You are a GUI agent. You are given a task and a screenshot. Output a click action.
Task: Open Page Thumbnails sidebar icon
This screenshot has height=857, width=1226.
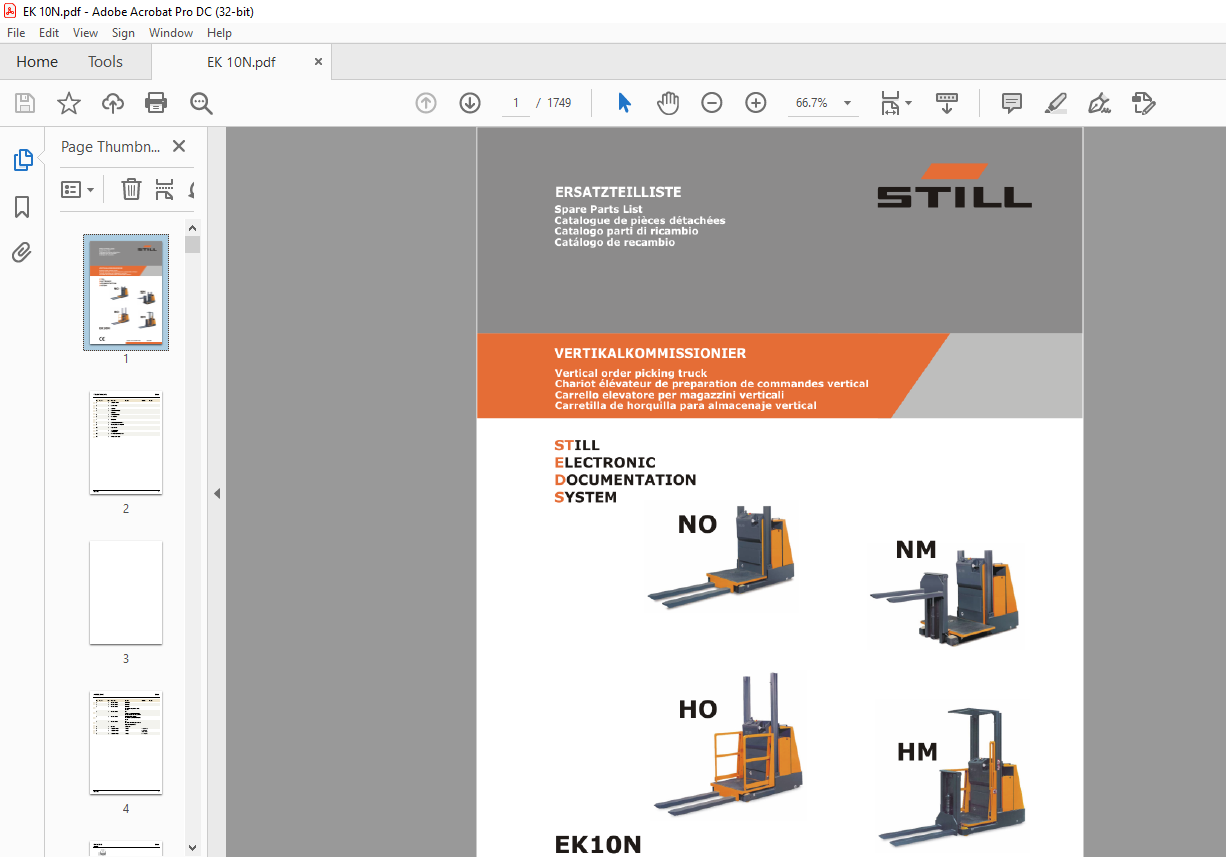point(22,160)
